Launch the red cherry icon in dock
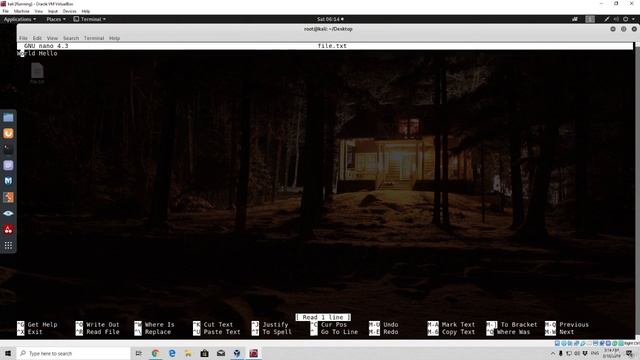This screenshot has width=640, height=360. (x=8, y=229)
